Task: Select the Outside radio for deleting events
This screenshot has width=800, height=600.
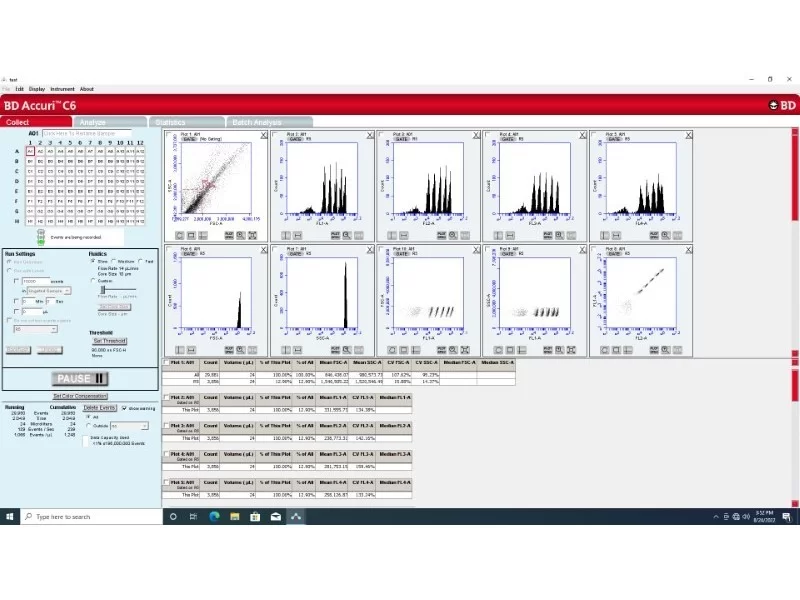Action: [88, 426]
